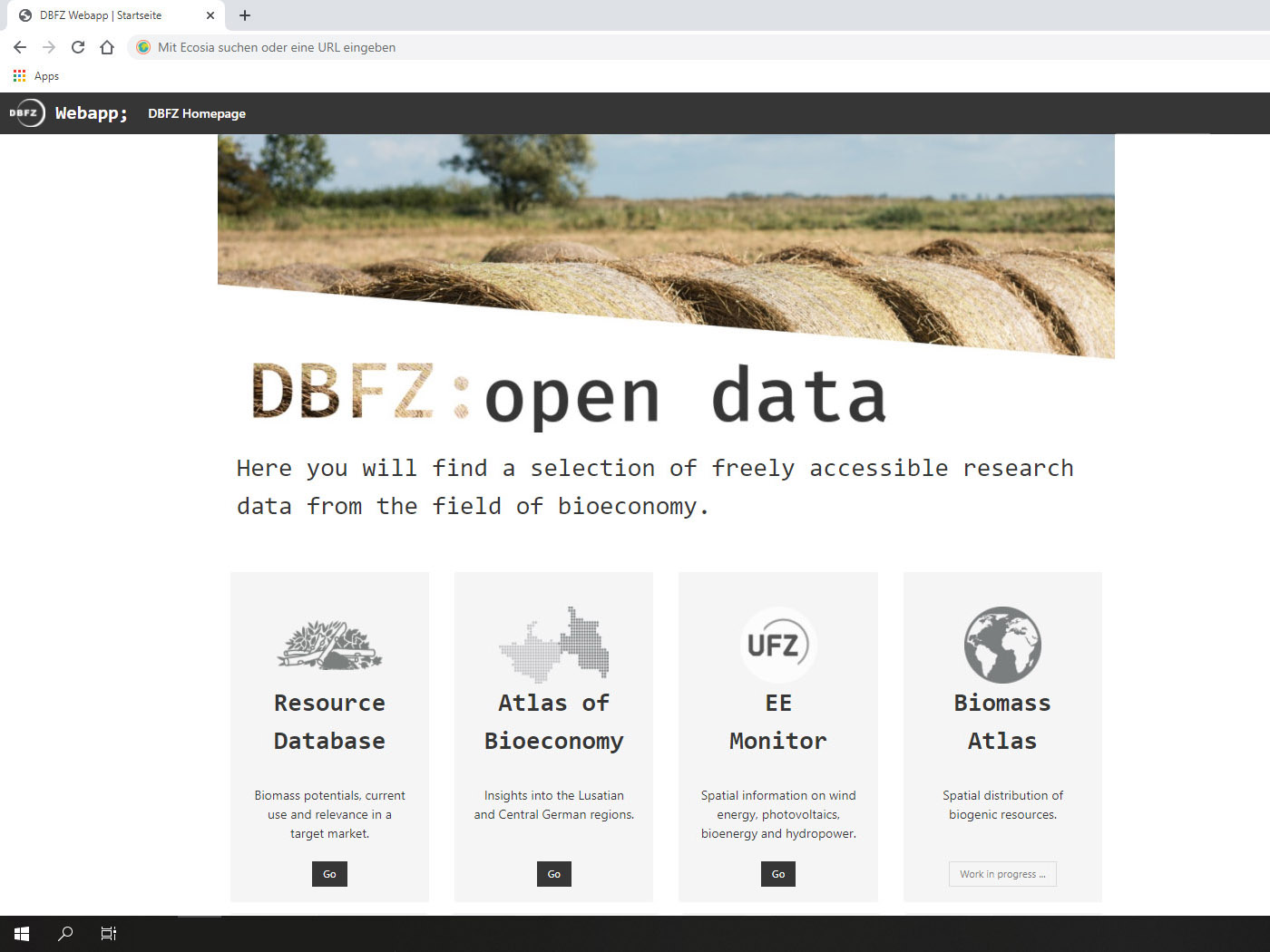Reload the current page
Screen dimensions: 1270x952
tap(78, 47)
